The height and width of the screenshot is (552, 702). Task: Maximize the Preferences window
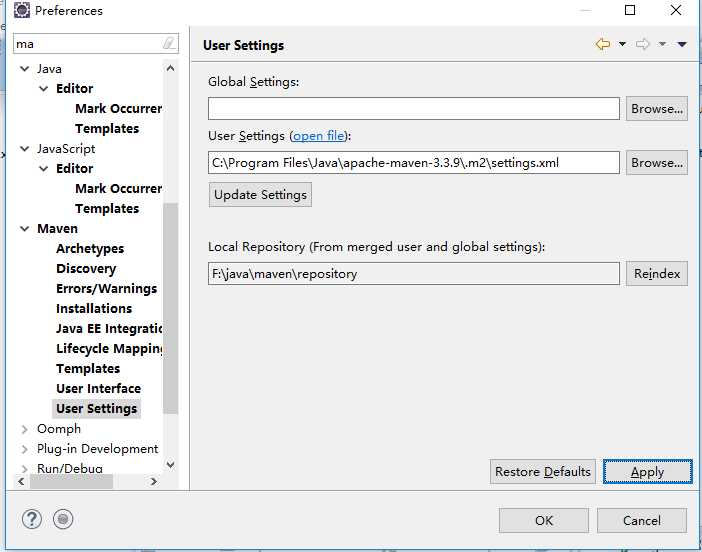tap(630, 10)
